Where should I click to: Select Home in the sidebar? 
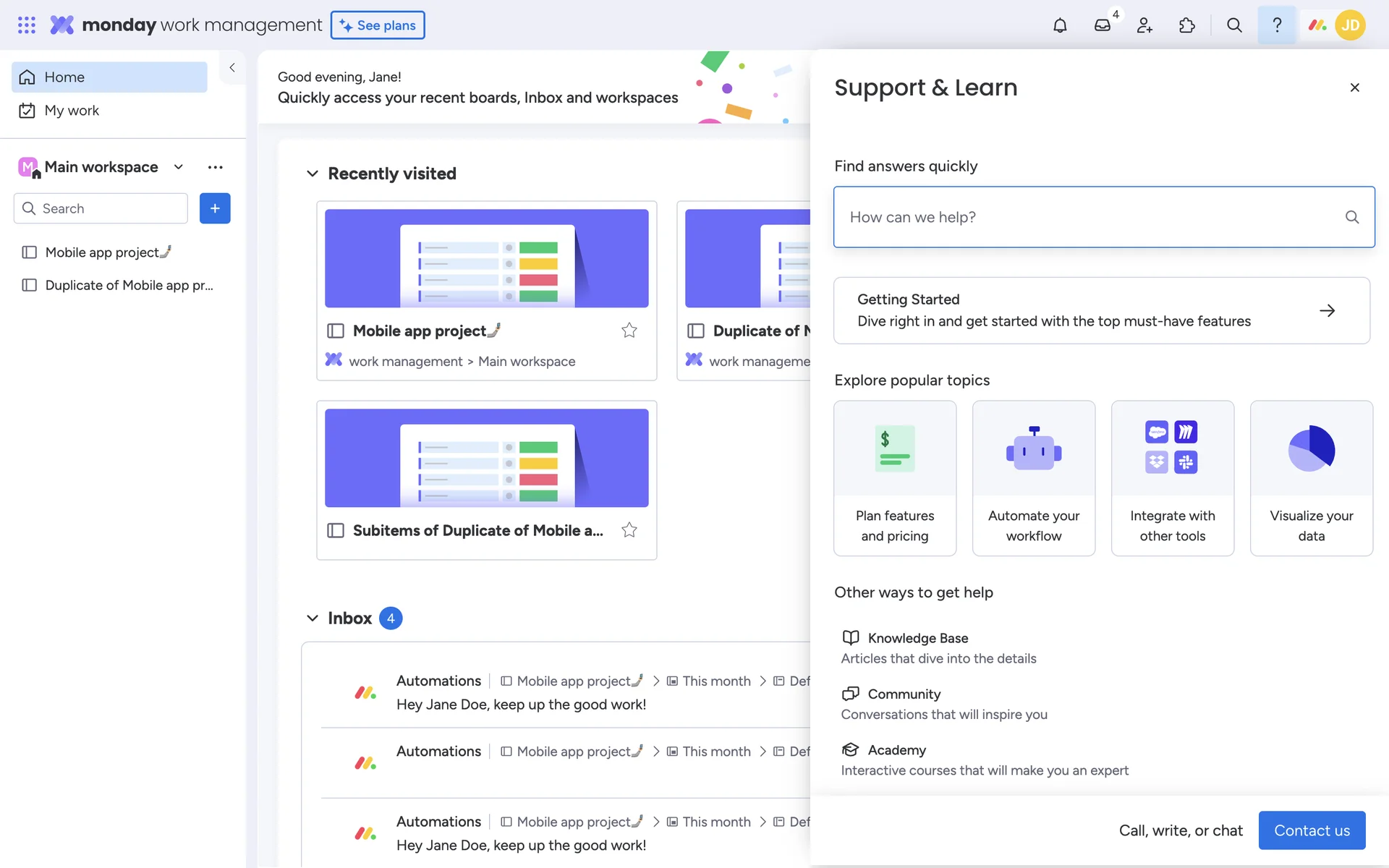pyautogui.click(x=64, y=77)
